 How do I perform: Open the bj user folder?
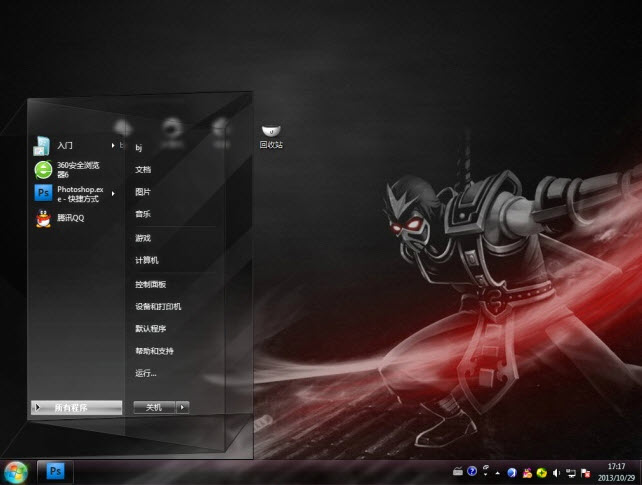pyautogui.click(x=139, y=147)
